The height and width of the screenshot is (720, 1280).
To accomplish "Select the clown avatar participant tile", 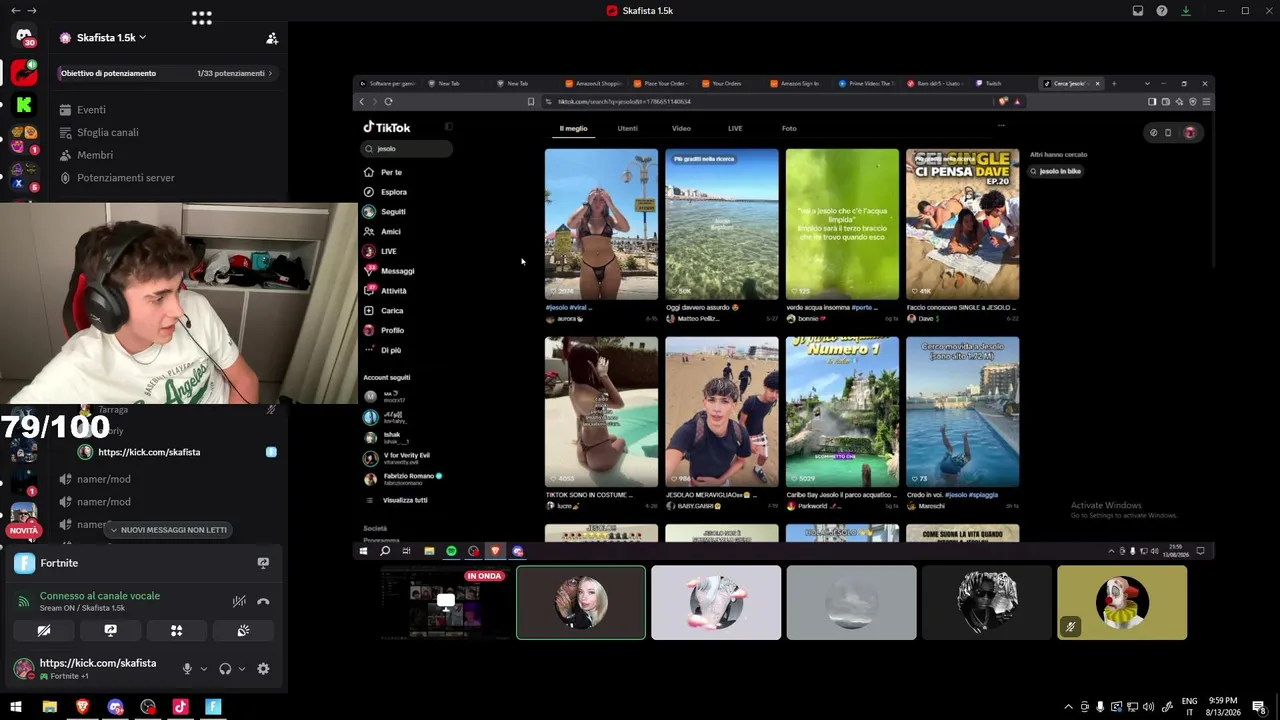I will pyautogui.click(x=1122, y=602).
